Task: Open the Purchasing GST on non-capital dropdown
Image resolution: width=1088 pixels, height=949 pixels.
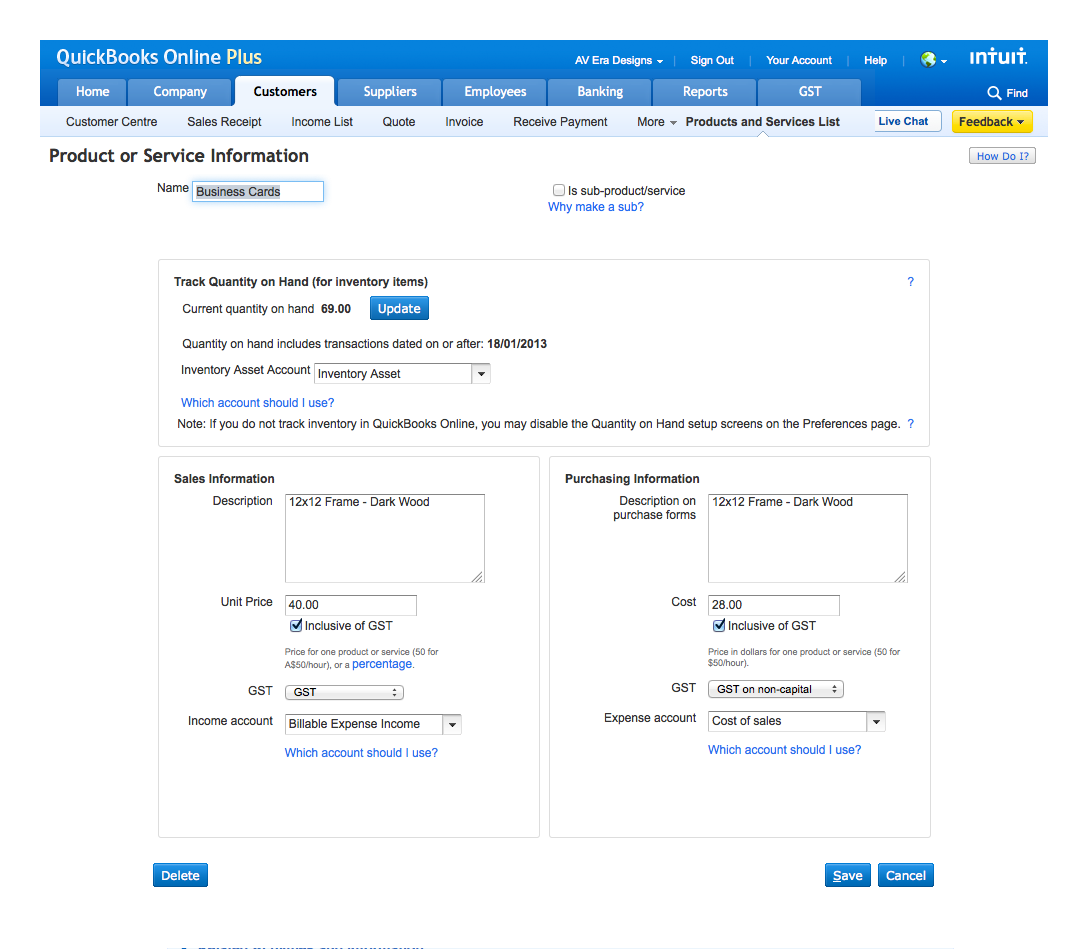Action: (776, 690)
